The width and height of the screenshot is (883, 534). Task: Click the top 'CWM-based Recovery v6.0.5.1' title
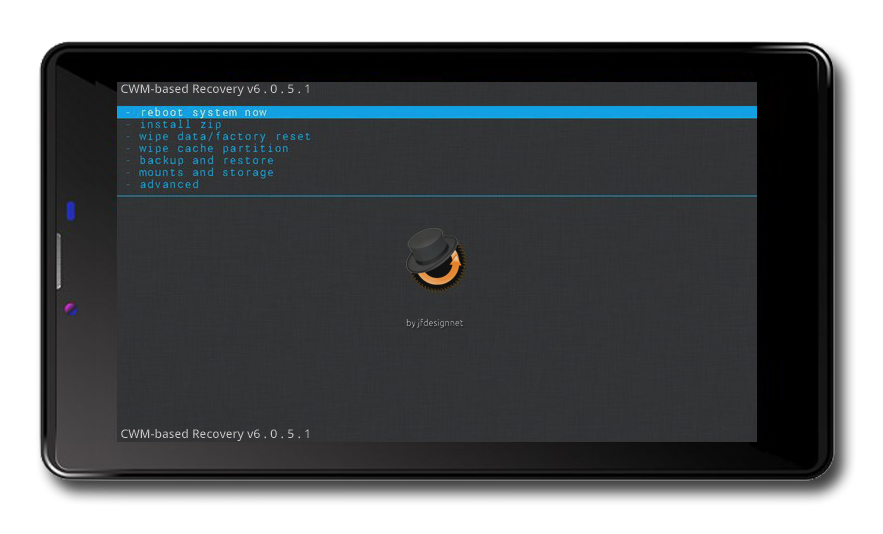click(x=215, y=89)
